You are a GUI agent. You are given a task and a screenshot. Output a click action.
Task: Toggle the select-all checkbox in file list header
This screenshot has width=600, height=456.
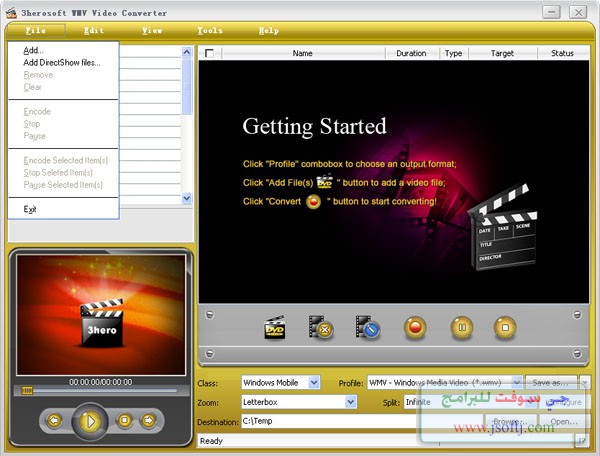click(209, 53)
